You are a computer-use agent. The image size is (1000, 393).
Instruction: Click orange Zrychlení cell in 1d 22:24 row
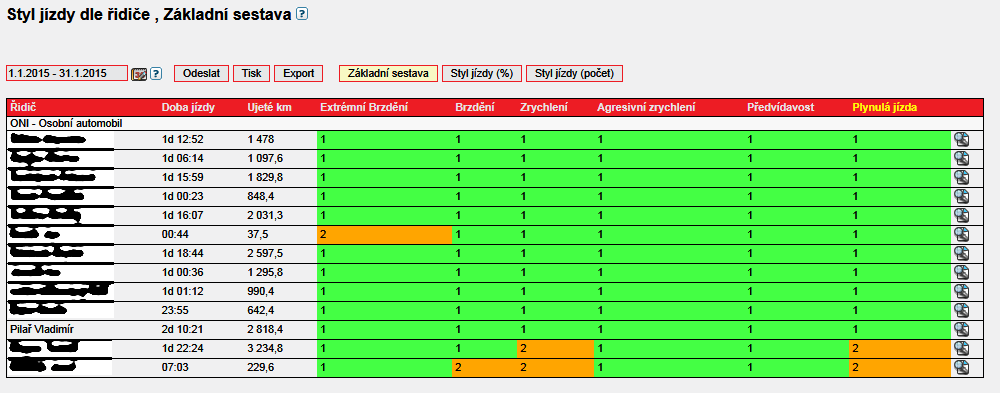555,349
